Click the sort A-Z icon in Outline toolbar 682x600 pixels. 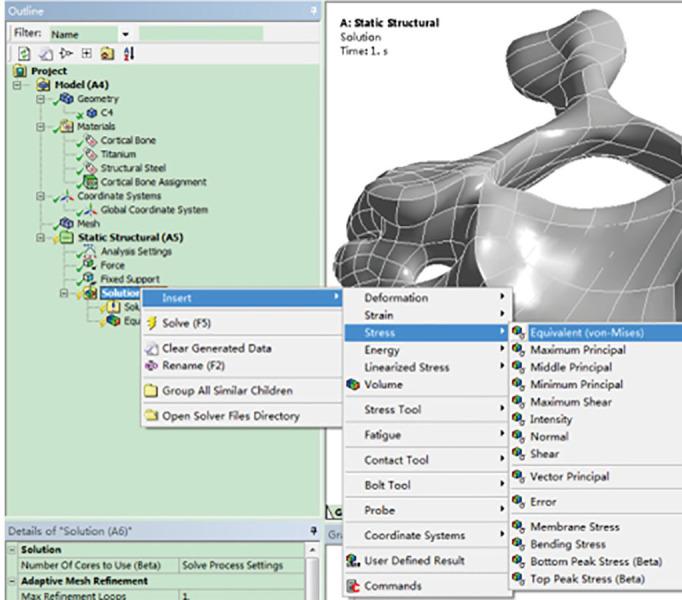click(x=129, y=54)
